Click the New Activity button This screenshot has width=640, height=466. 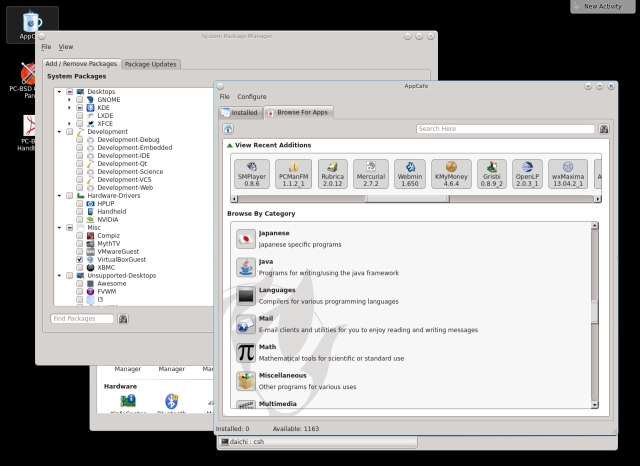(602, 6)
